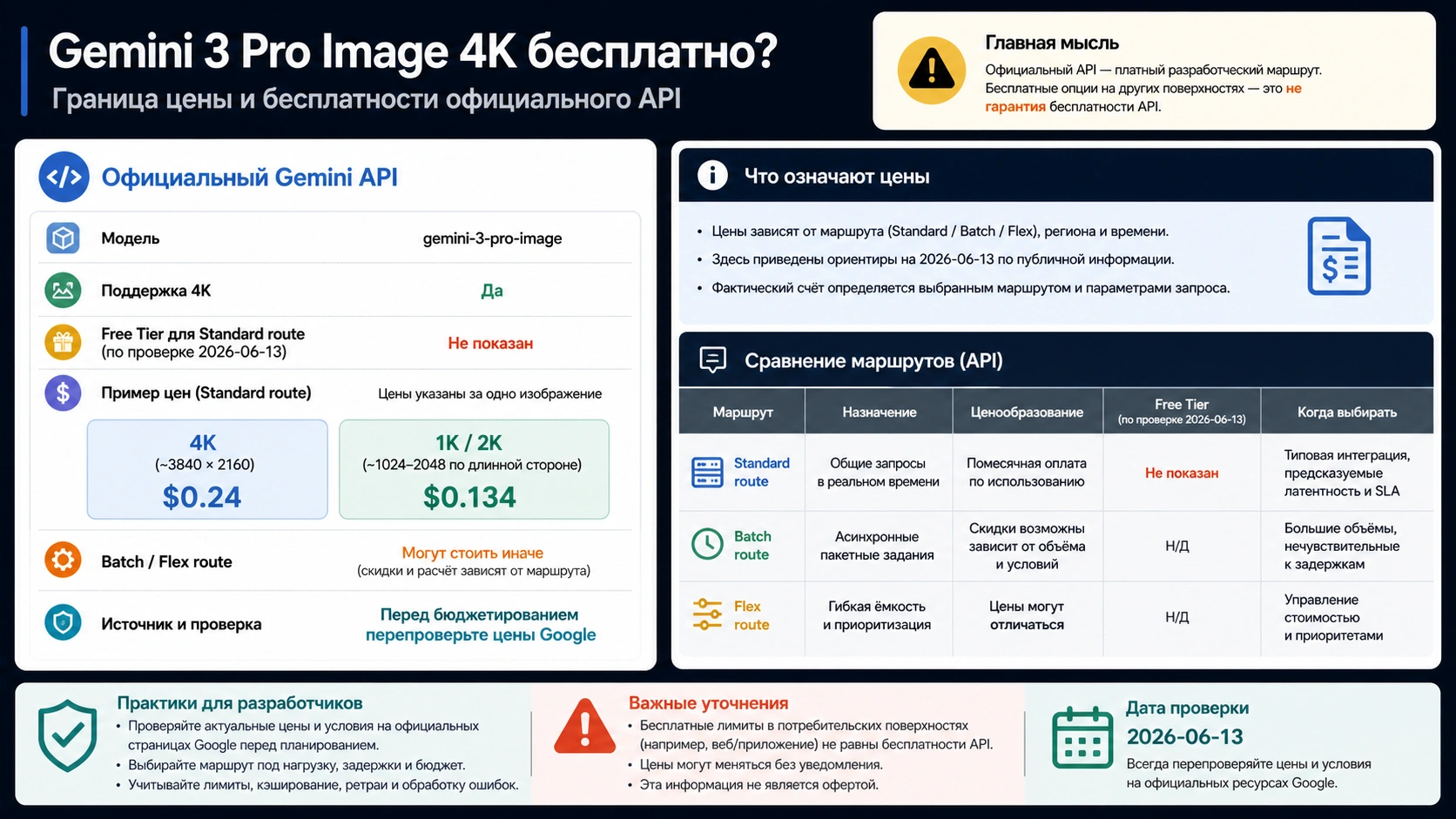
Task: Click 'Асинхронные пакетные задания' cell
Action: [877, 546]
